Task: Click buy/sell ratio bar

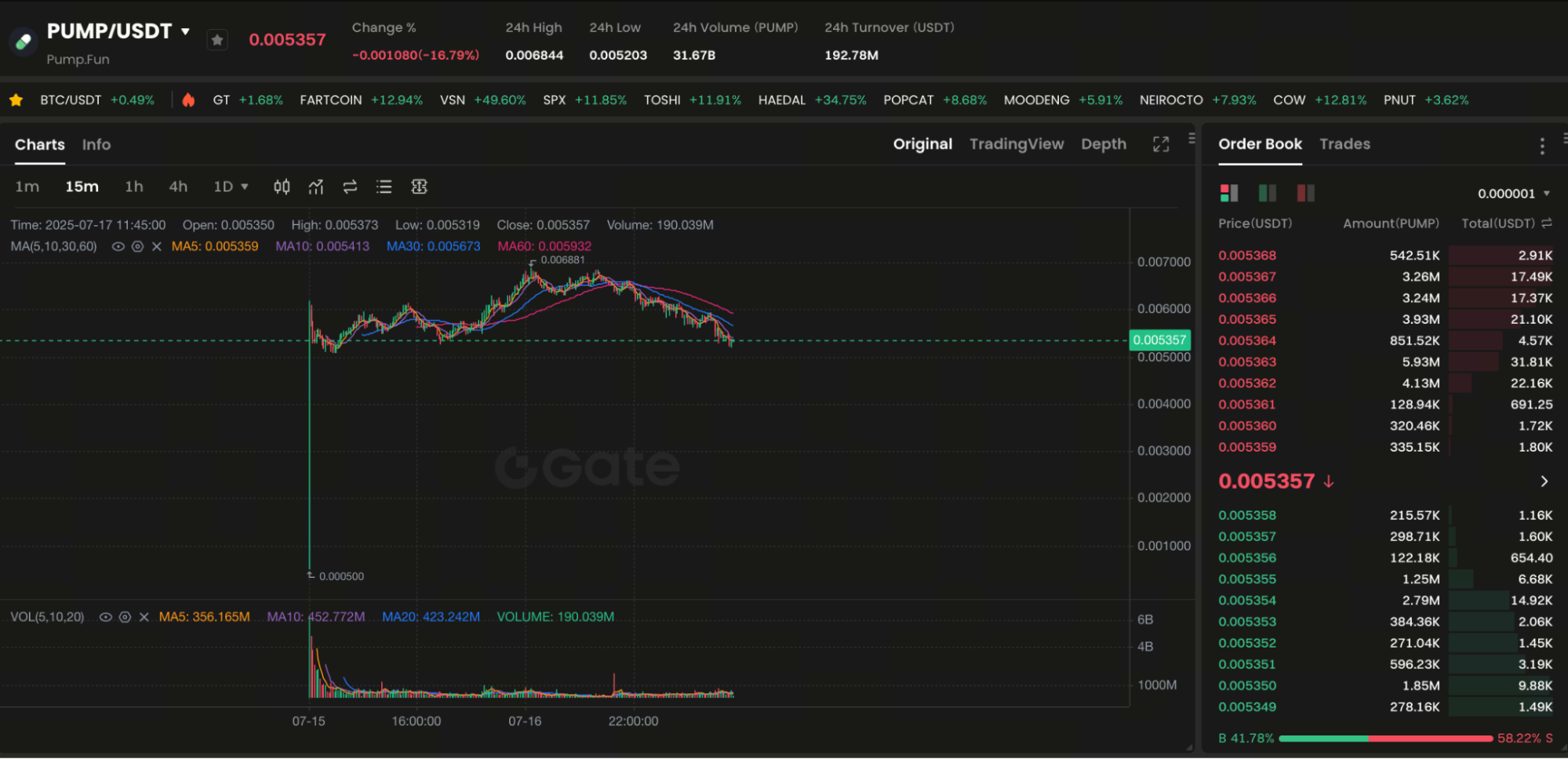Action: point(1385,739)
